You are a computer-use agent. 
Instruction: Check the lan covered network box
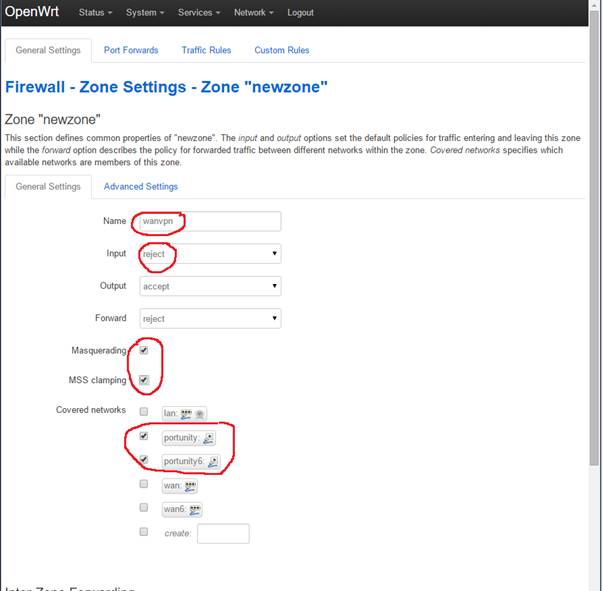tap(145, 412)
